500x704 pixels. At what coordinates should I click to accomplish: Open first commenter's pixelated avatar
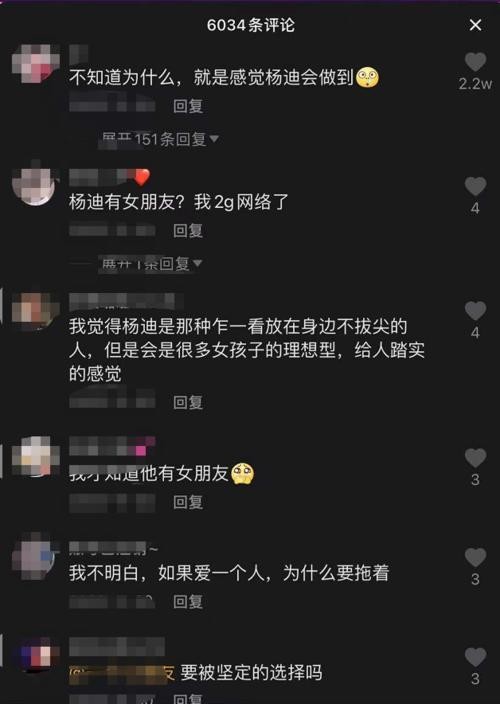[x=35, y=63]
